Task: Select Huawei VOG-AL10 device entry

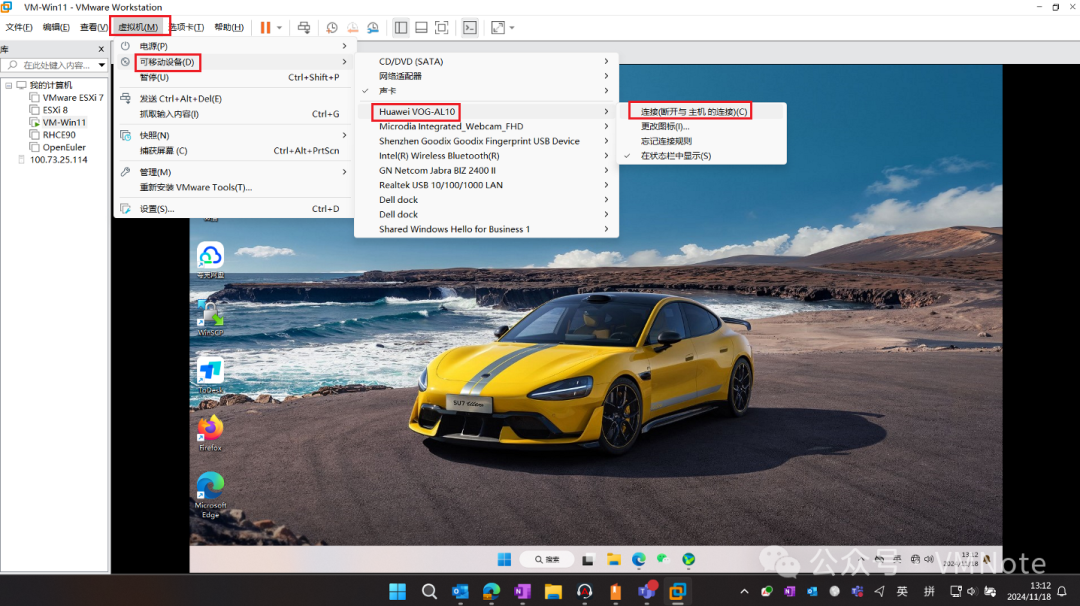Action: tap(486, 112)
